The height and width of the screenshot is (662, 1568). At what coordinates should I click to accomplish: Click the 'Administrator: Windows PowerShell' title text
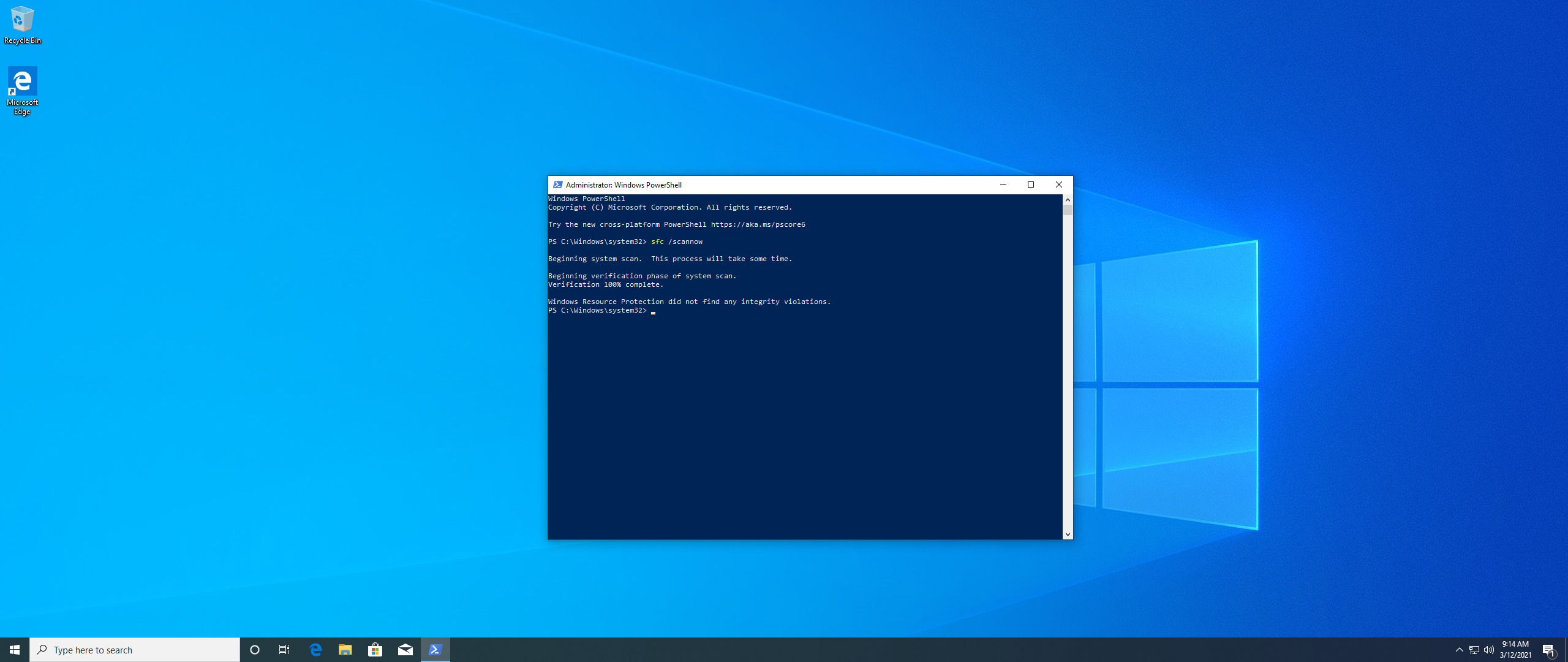coord(624,185)
